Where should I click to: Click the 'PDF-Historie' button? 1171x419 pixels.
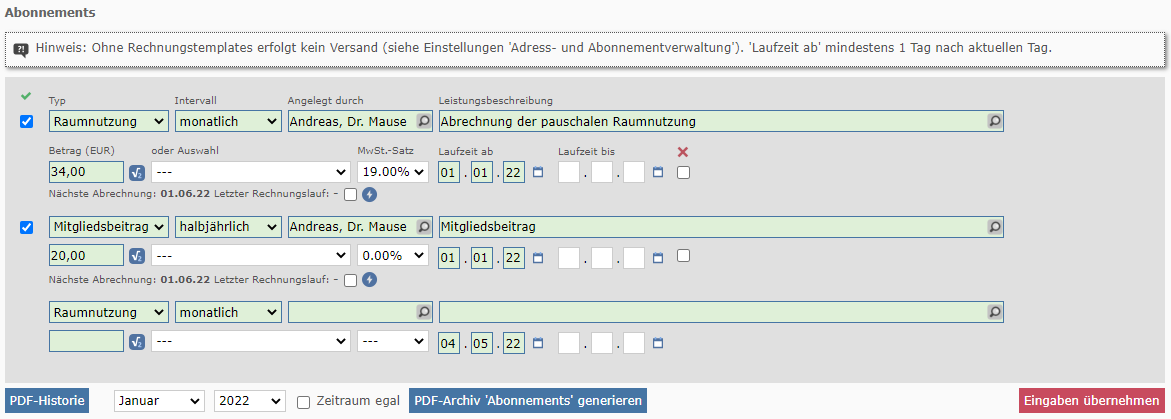click(x=47, y=401)
